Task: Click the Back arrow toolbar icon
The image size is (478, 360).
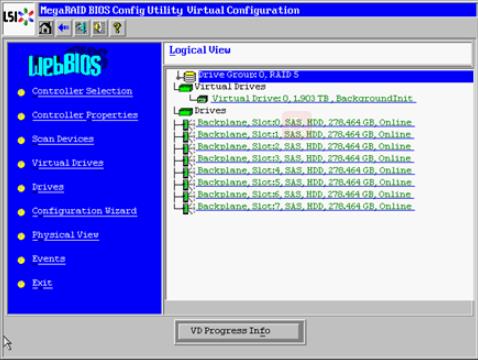Action: coord(63,28)
